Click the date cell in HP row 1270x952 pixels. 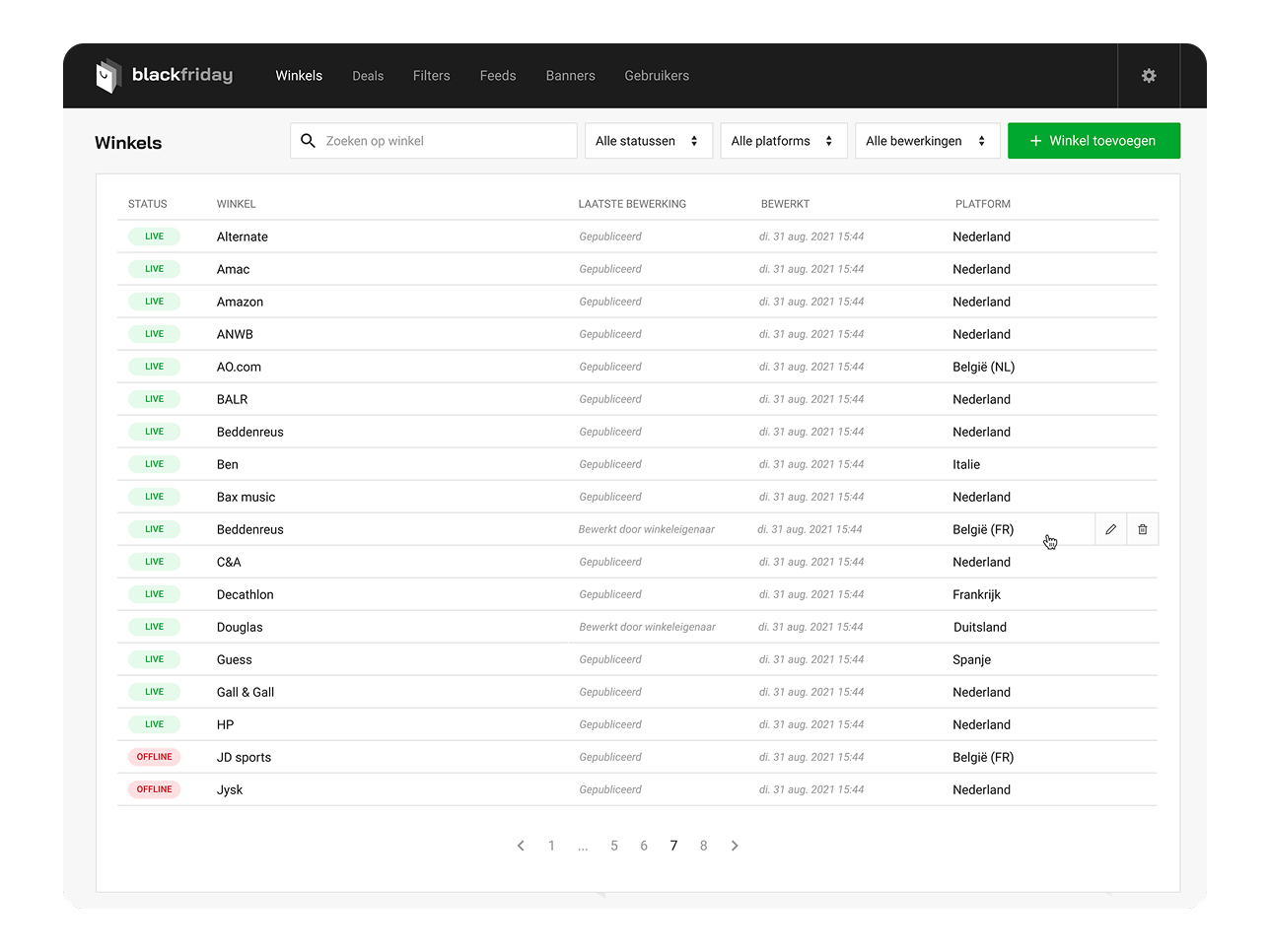click(x=811, y=724)
